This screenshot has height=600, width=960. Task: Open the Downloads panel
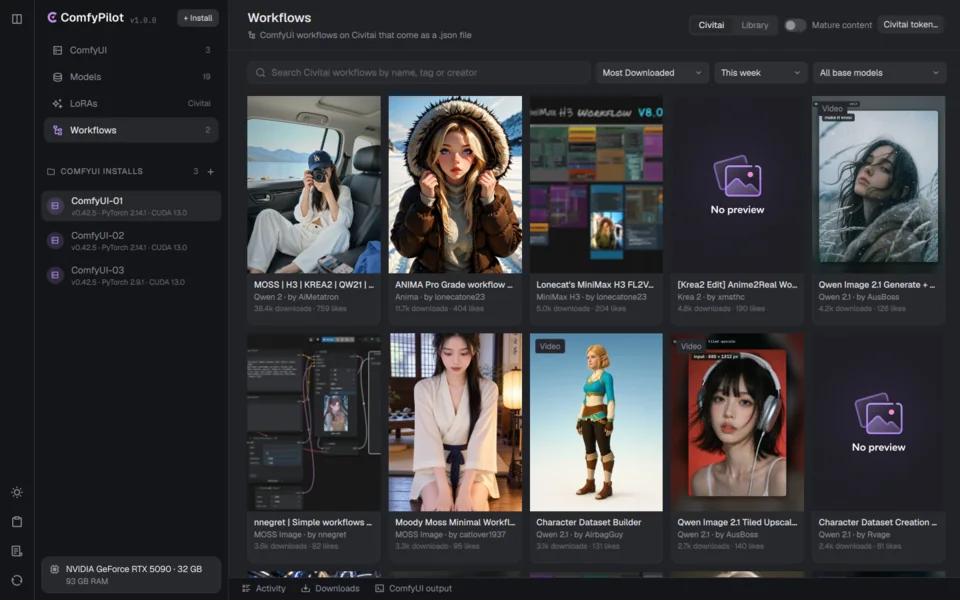[x=330, y=588]
